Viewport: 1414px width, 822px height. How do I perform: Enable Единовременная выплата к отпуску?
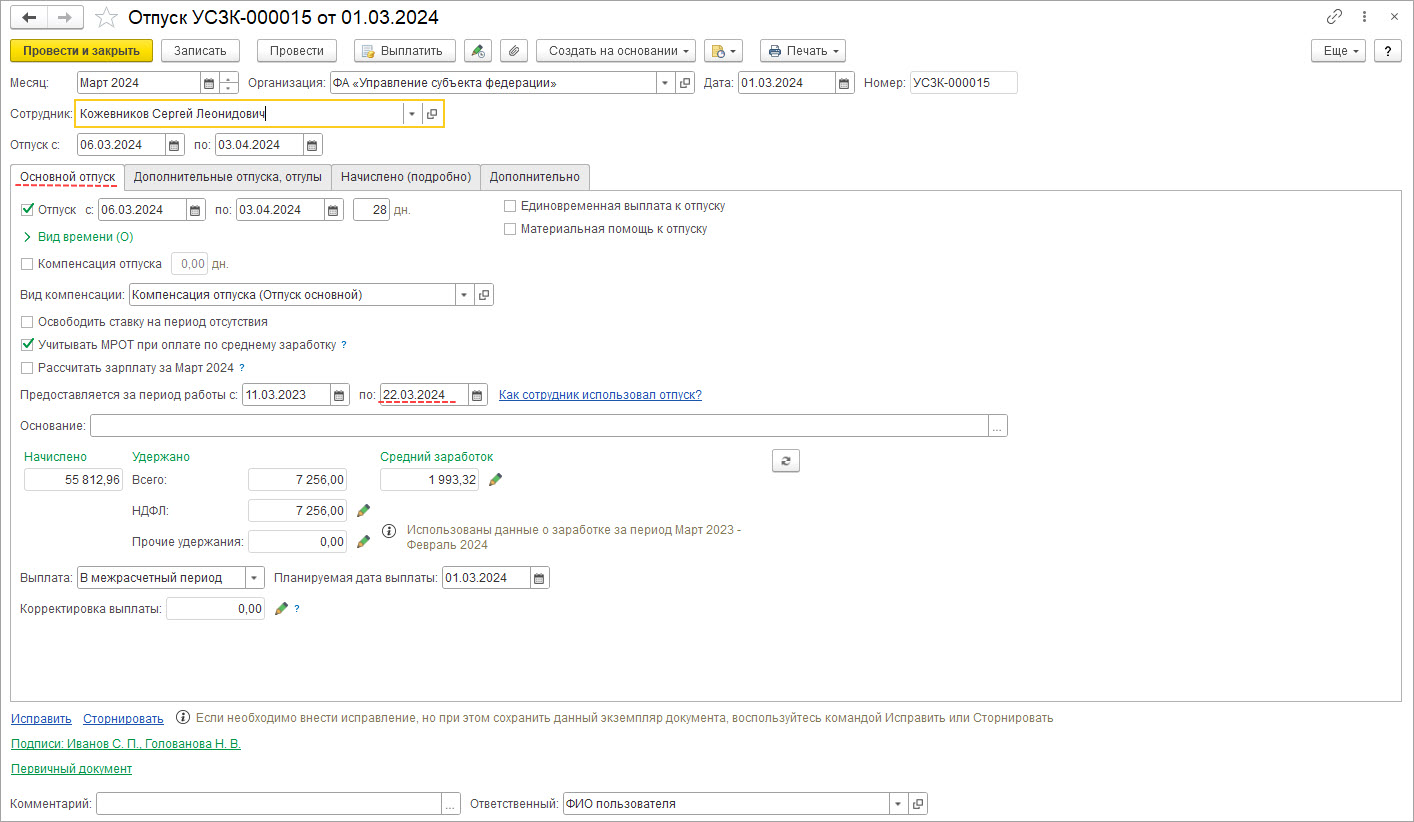pos(510,206)
